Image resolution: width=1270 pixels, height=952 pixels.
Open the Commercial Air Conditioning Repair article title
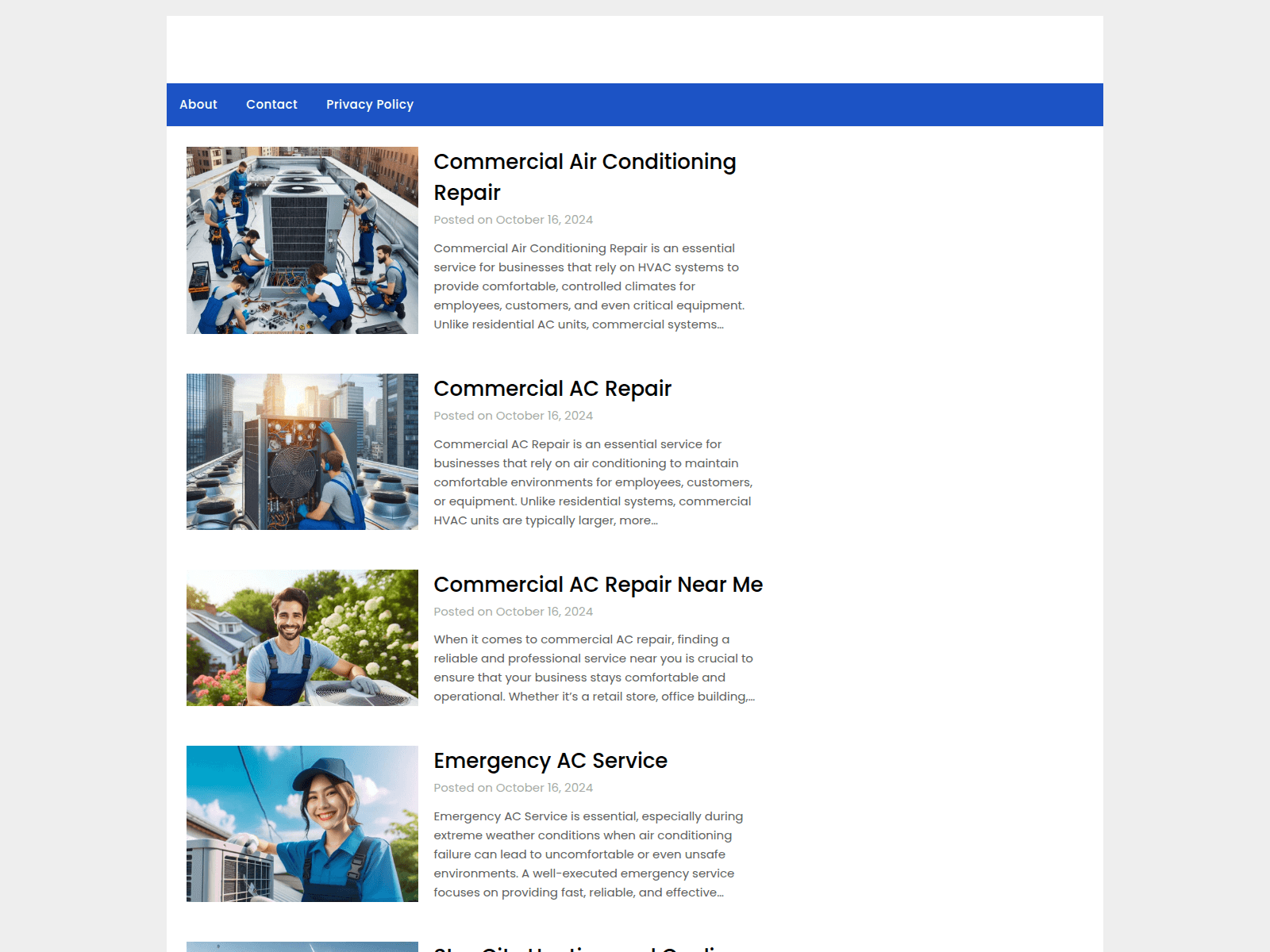[585, 177]
